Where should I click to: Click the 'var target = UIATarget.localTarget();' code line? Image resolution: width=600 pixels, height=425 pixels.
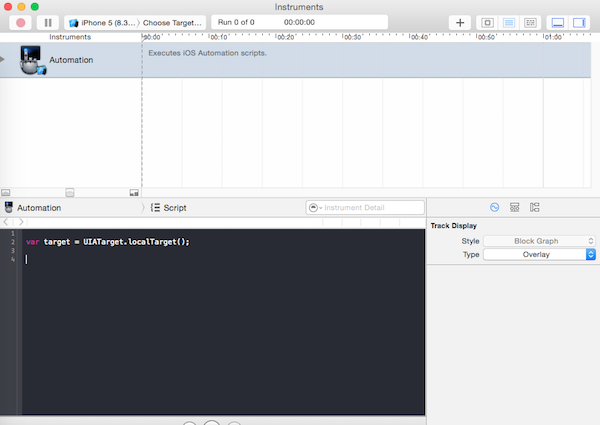coord(108,242)
